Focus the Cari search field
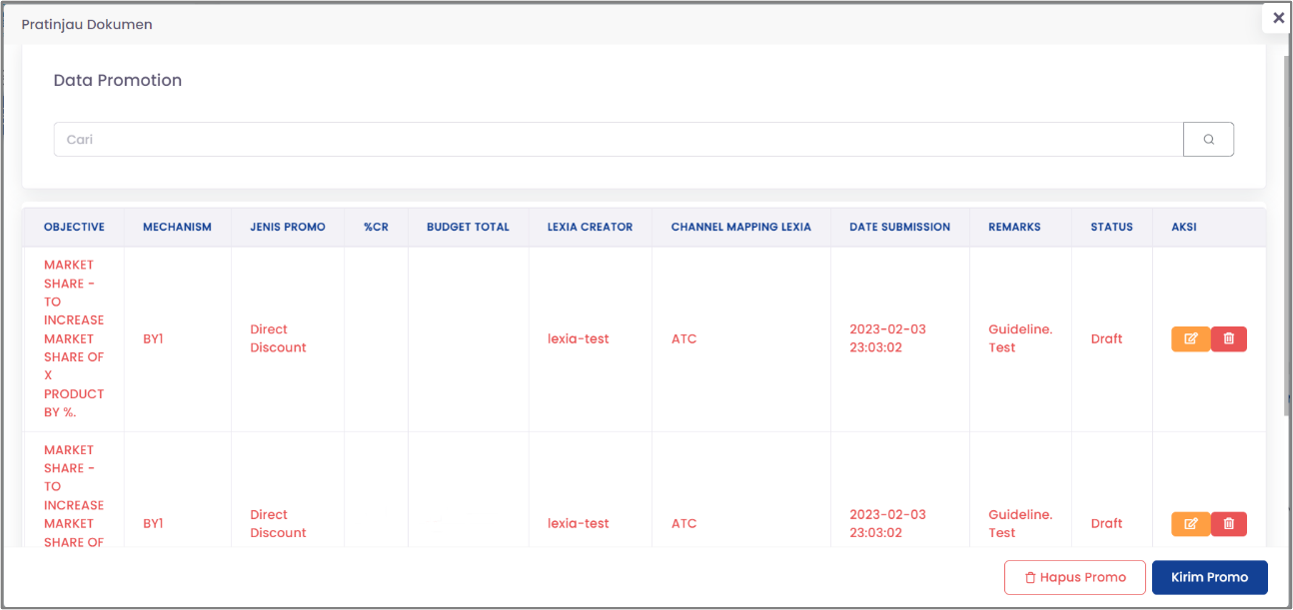The height and width of the screenshot is (610, 1293). [x=618, y=139]
